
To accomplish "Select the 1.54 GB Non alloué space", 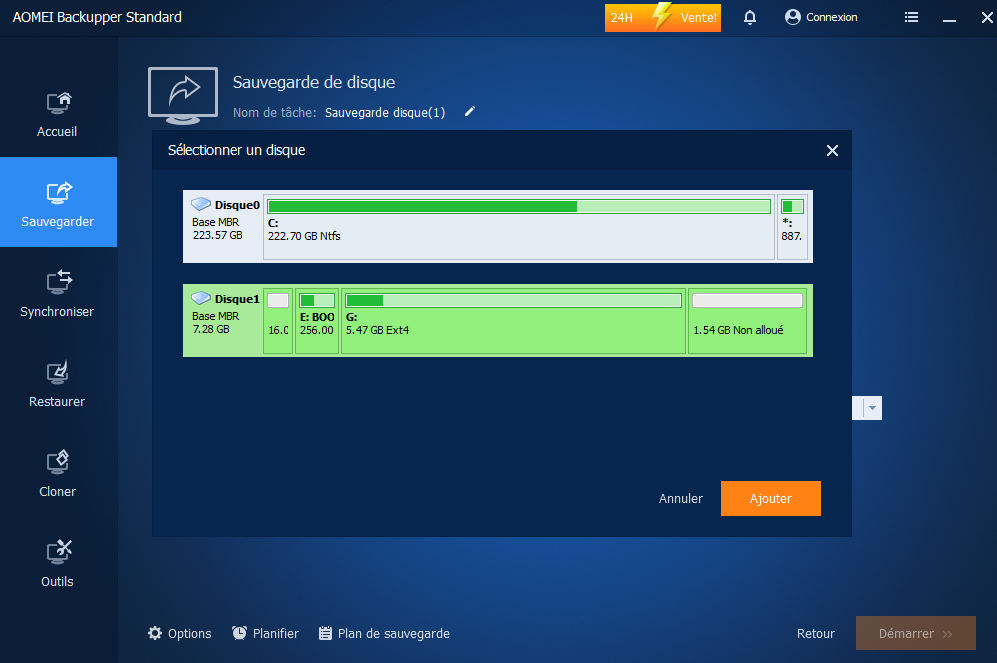I will (x=747, y=321).
